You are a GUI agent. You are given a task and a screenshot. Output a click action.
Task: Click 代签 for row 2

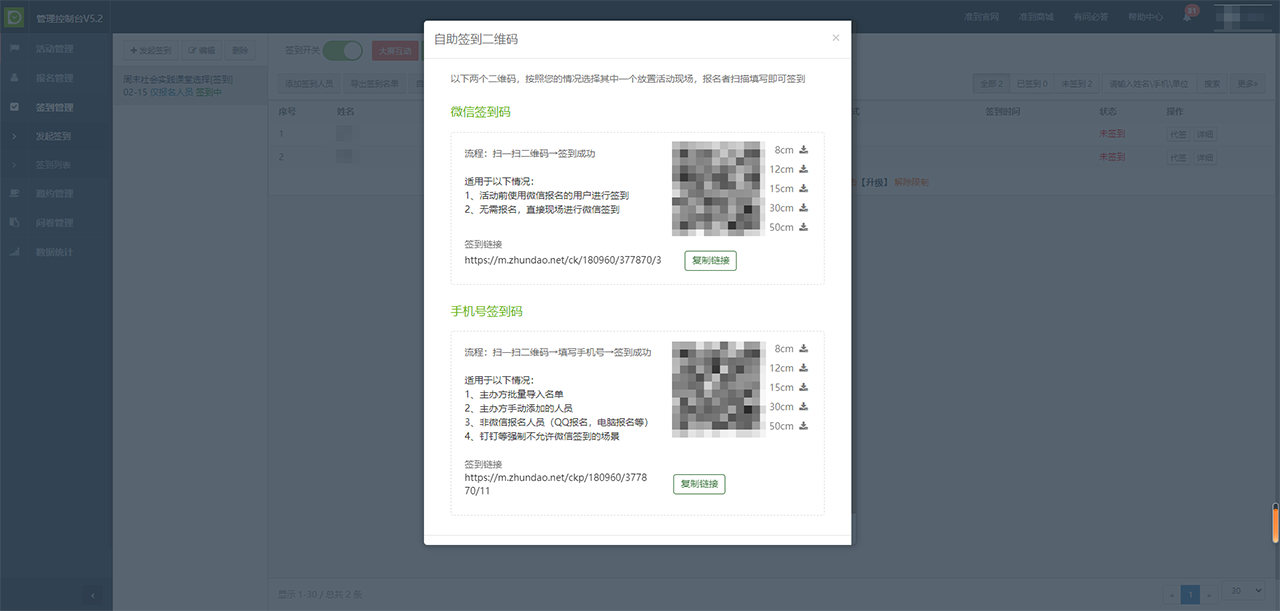click(1178, 157)
